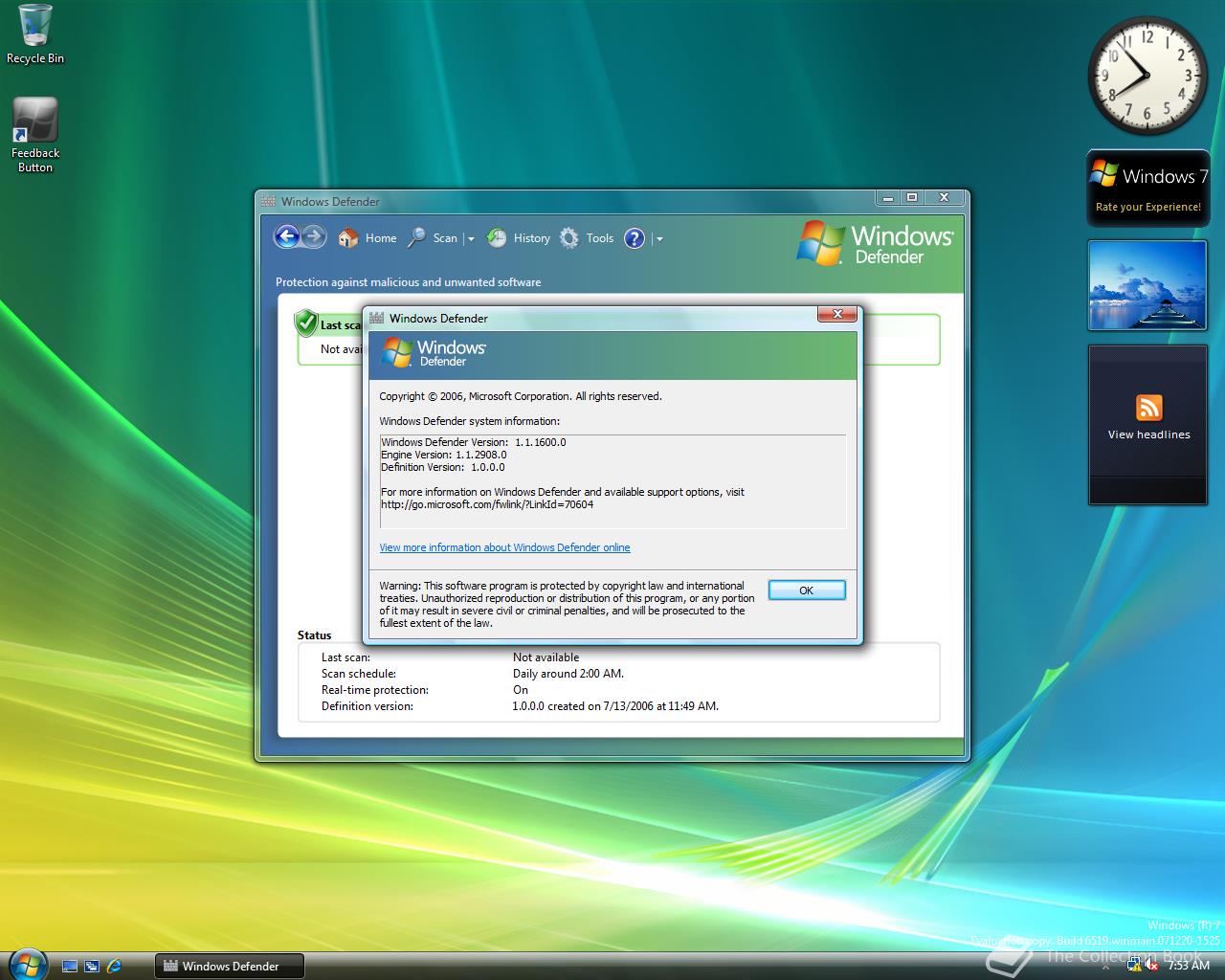
Task: Start a Scan with the magnifier icon
Action: click(433, 238)
